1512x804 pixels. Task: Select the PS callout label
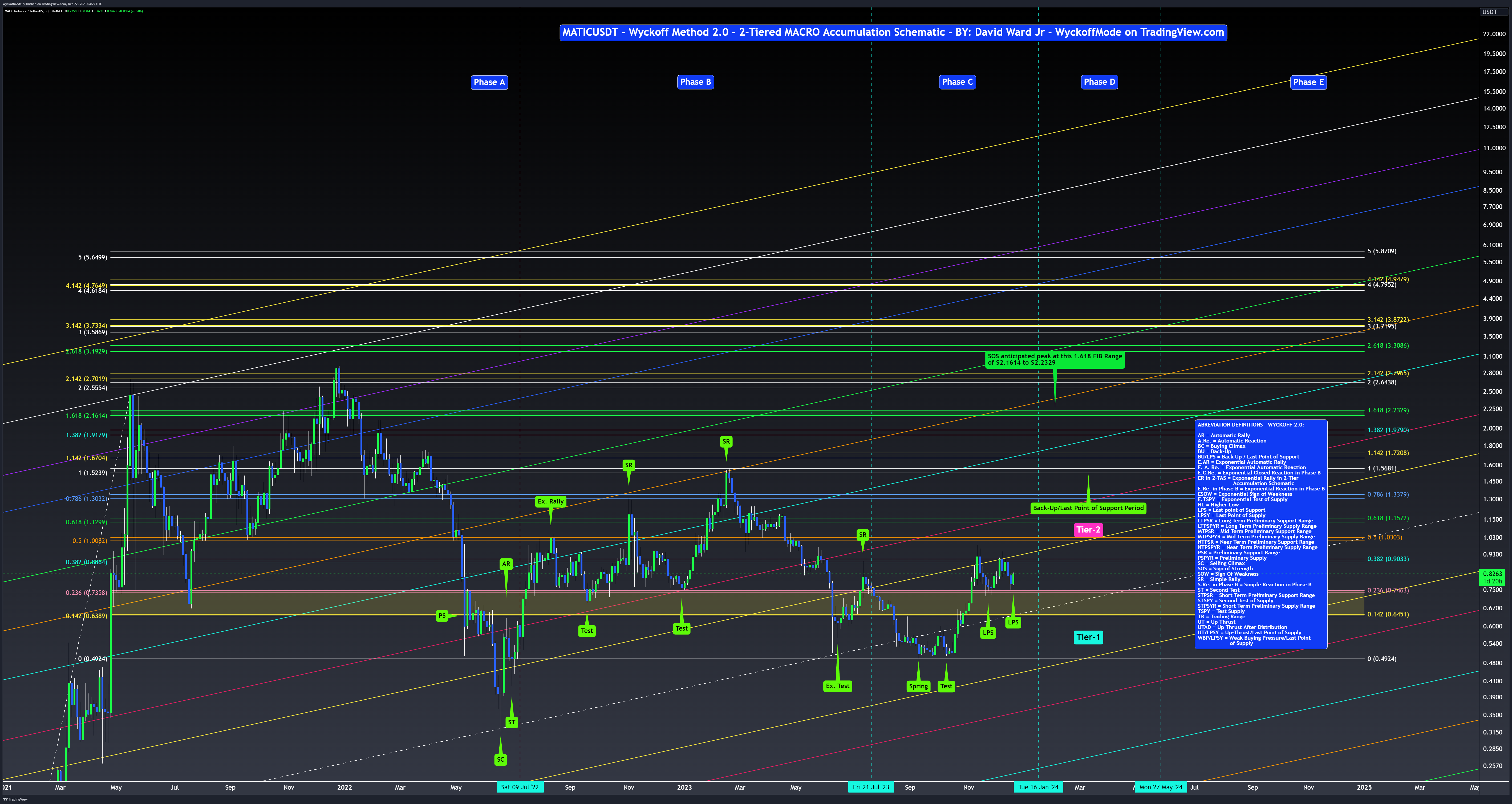tap(442, 616)
